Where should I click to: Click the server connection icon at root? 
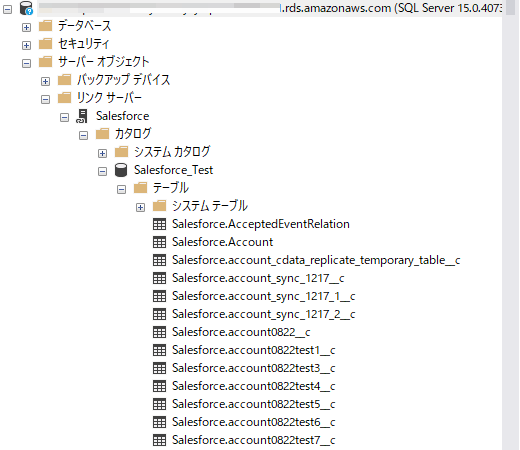click(26, 8)
